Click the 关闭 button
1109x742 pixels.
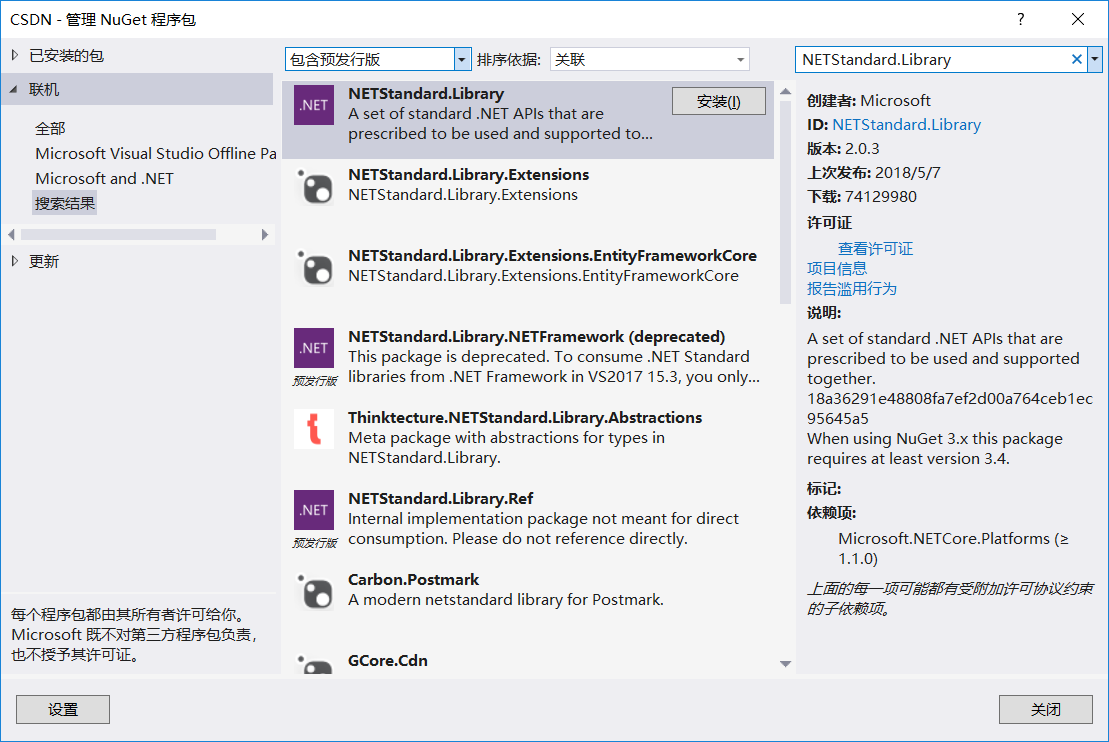(1045, 709)
